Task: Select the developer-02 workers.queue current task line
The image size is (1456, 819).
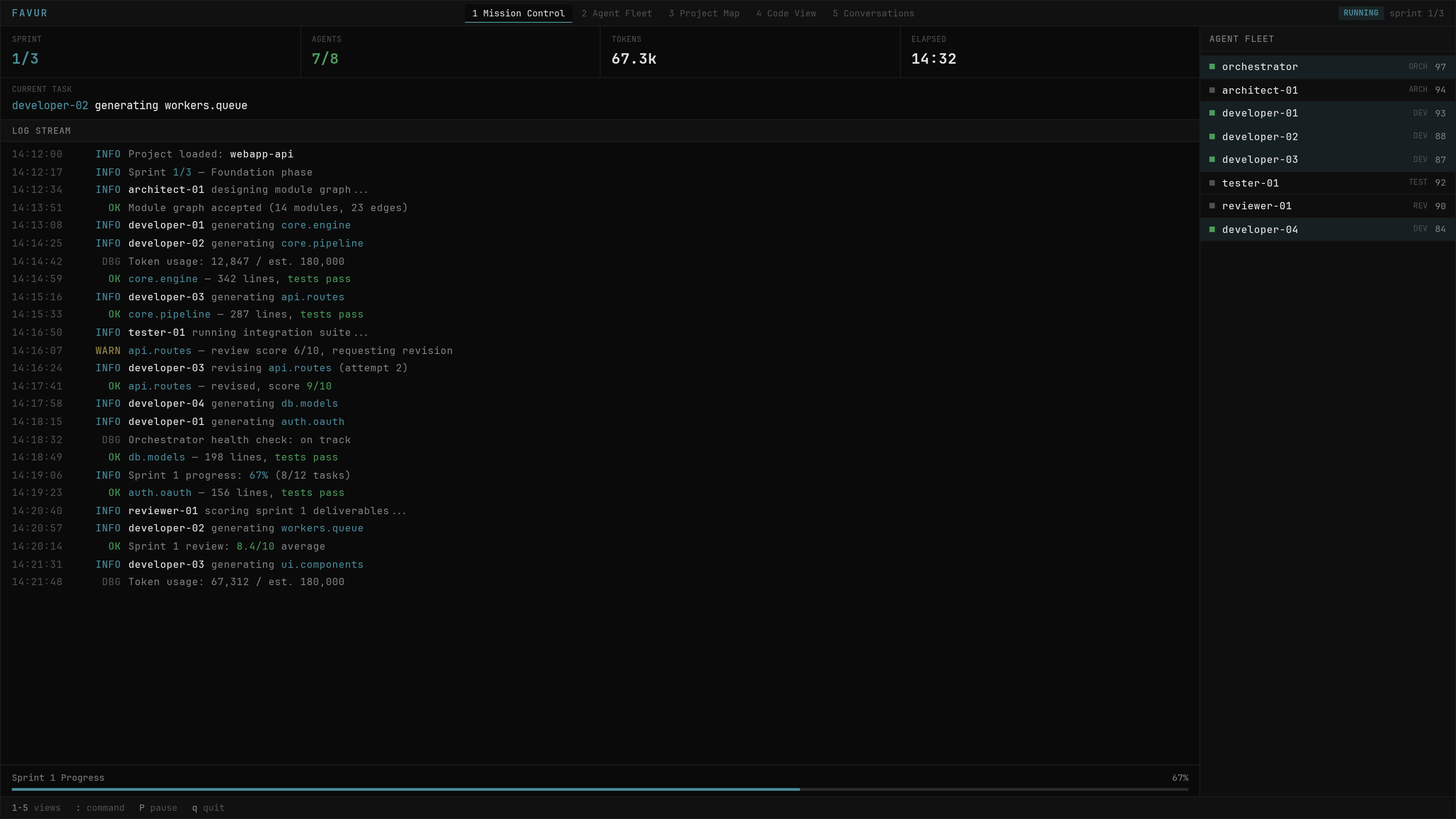Action: coord(129,106)
